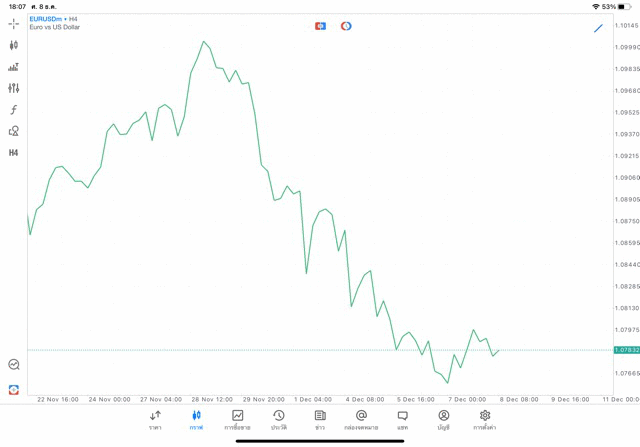The height and width of the screenshot is (447, 640).
Task: Open the indicators function icon
Action: 14,110
